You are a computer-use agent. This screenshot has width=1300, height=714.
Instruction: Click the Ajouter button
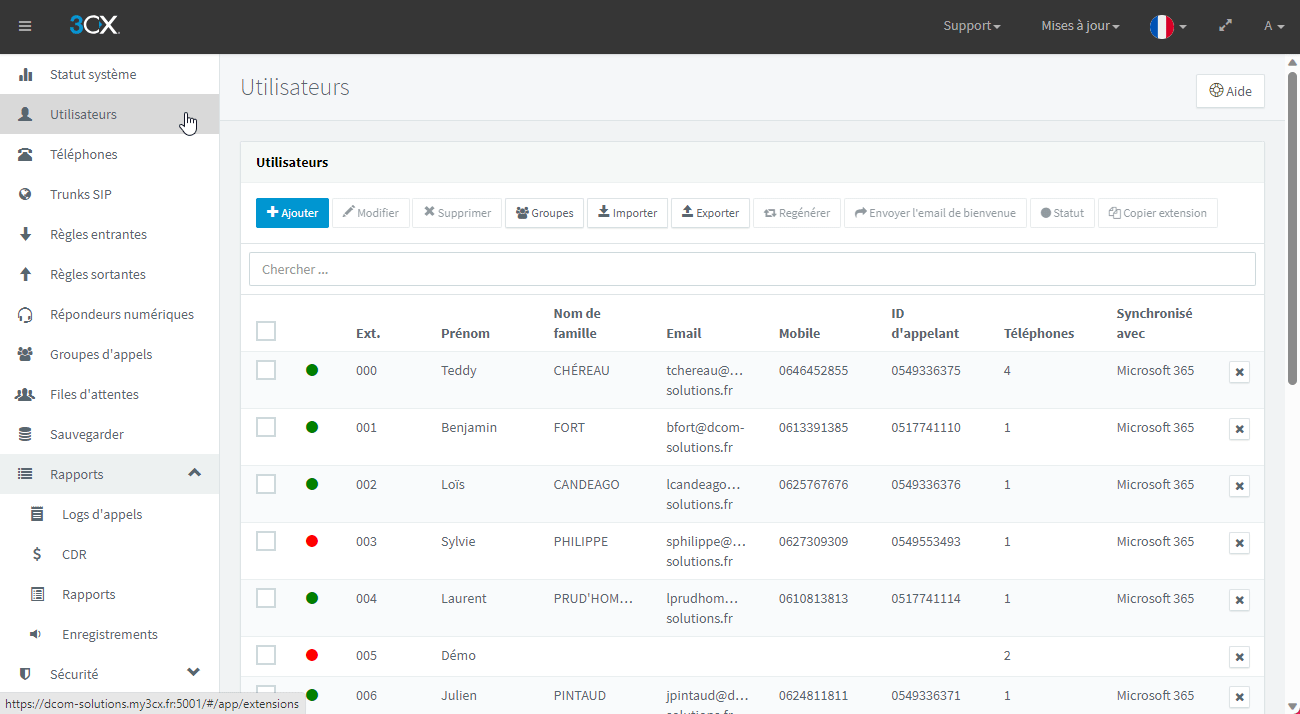tap(292, 213)
